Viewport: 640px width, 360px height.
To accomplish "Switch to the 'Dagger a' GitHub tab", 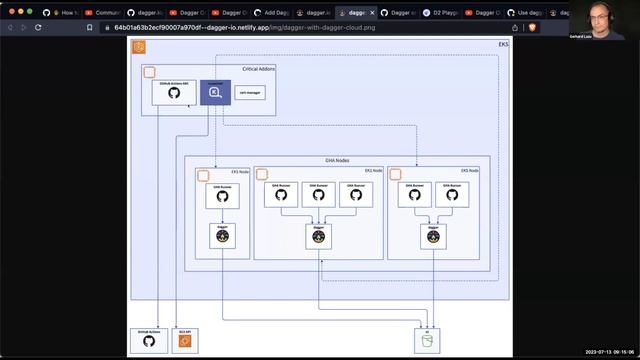I will coord(398,13).
